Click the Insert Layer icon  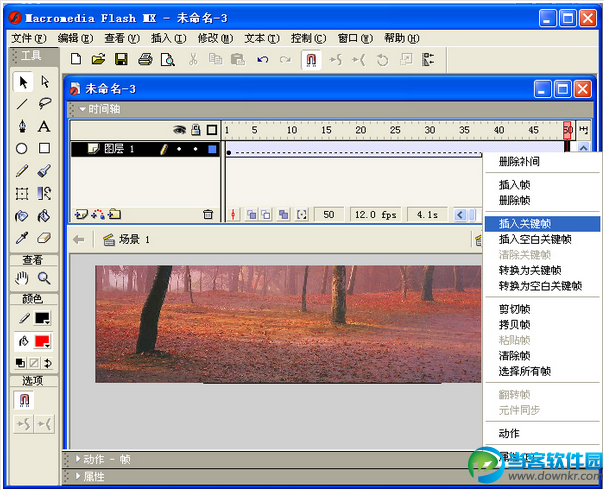81,214
